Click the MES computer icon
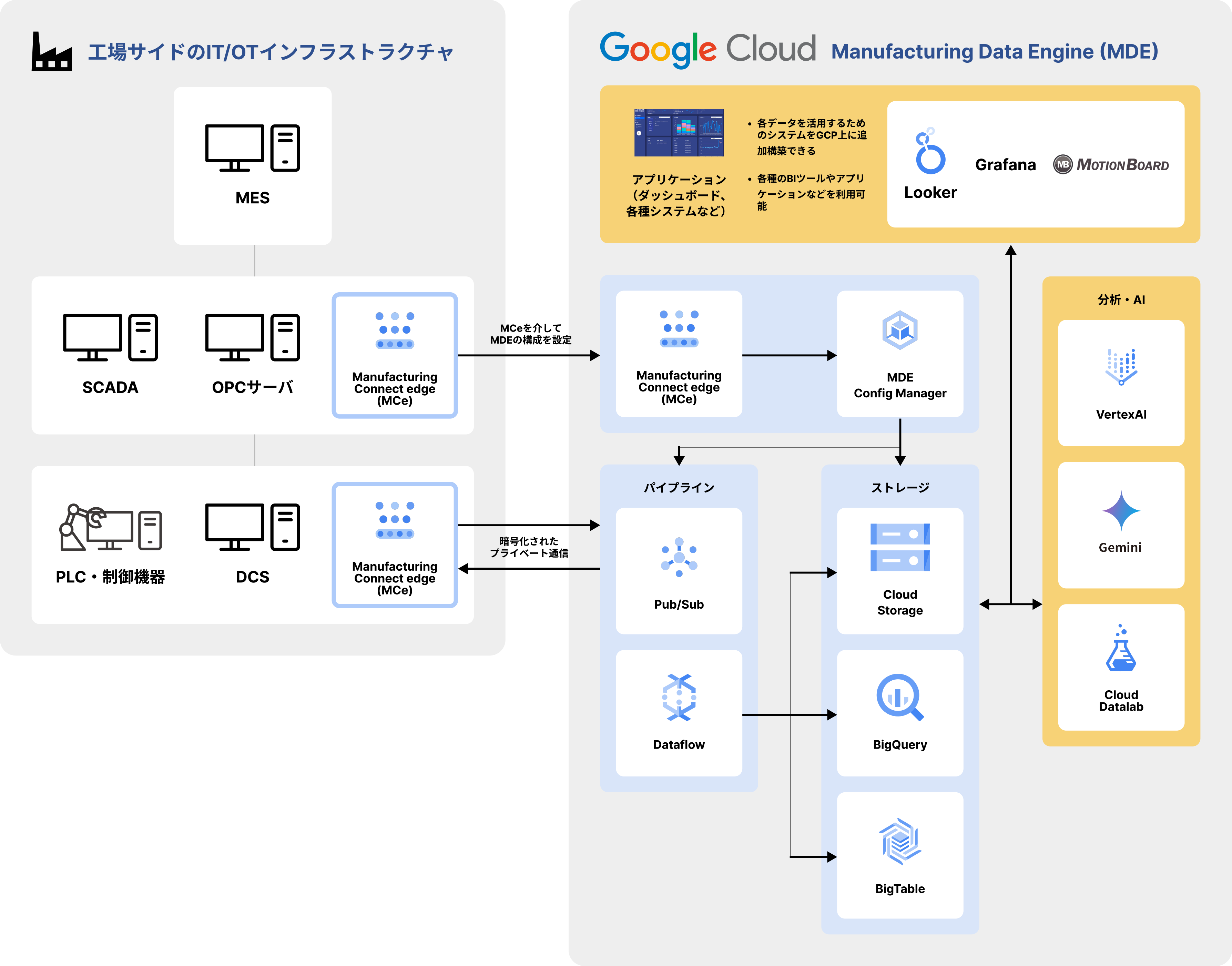1232x966 pixels. tap(252, 148)
